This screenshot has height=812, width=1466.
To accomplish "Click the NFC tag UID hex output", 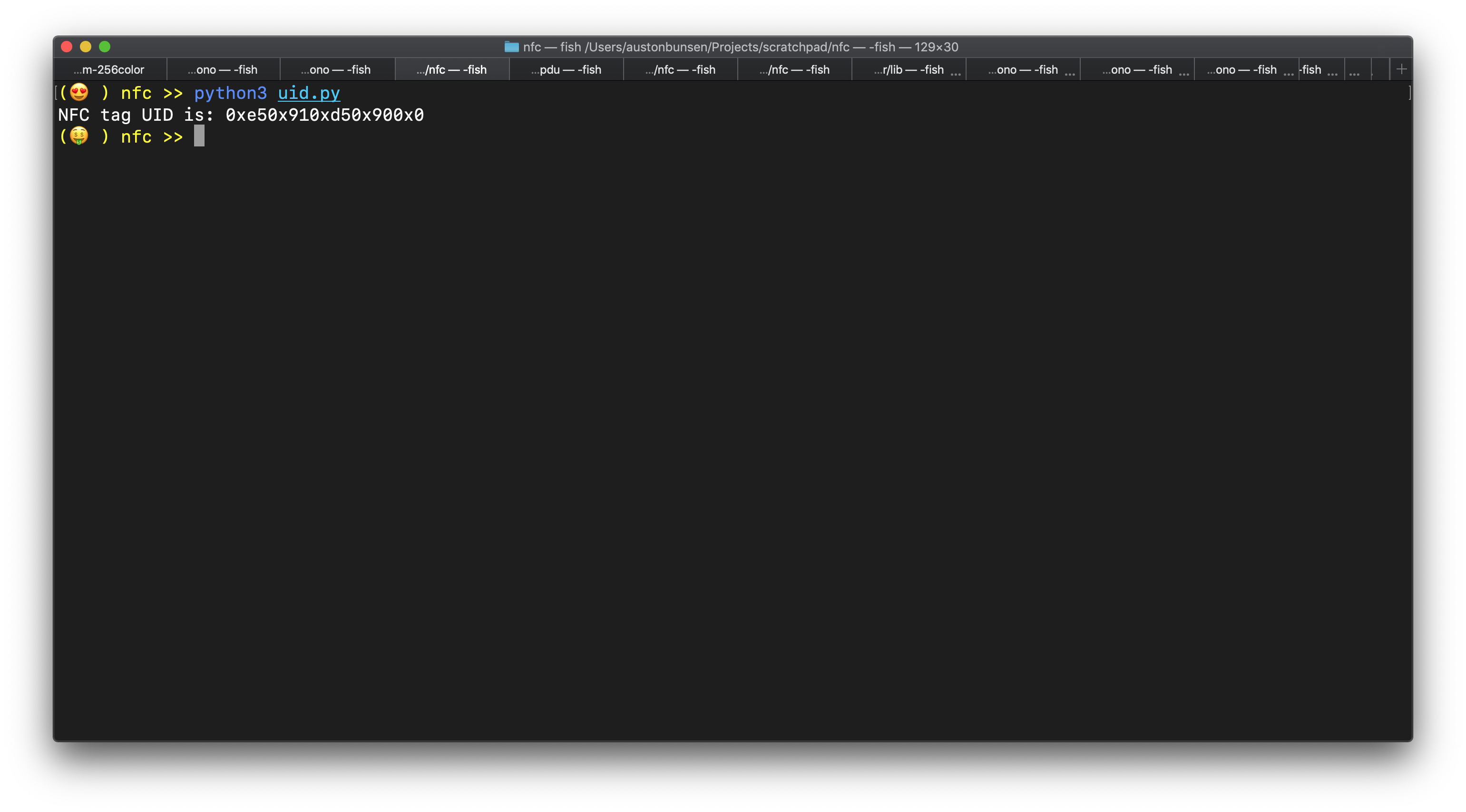I will coord(324,115).
